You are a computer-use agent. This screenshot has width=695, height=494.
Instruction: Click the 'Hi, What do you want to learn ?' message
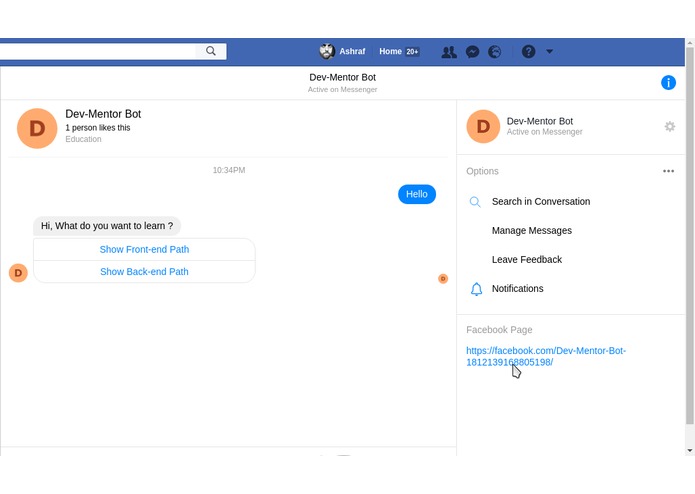click(x=107, y=226)
